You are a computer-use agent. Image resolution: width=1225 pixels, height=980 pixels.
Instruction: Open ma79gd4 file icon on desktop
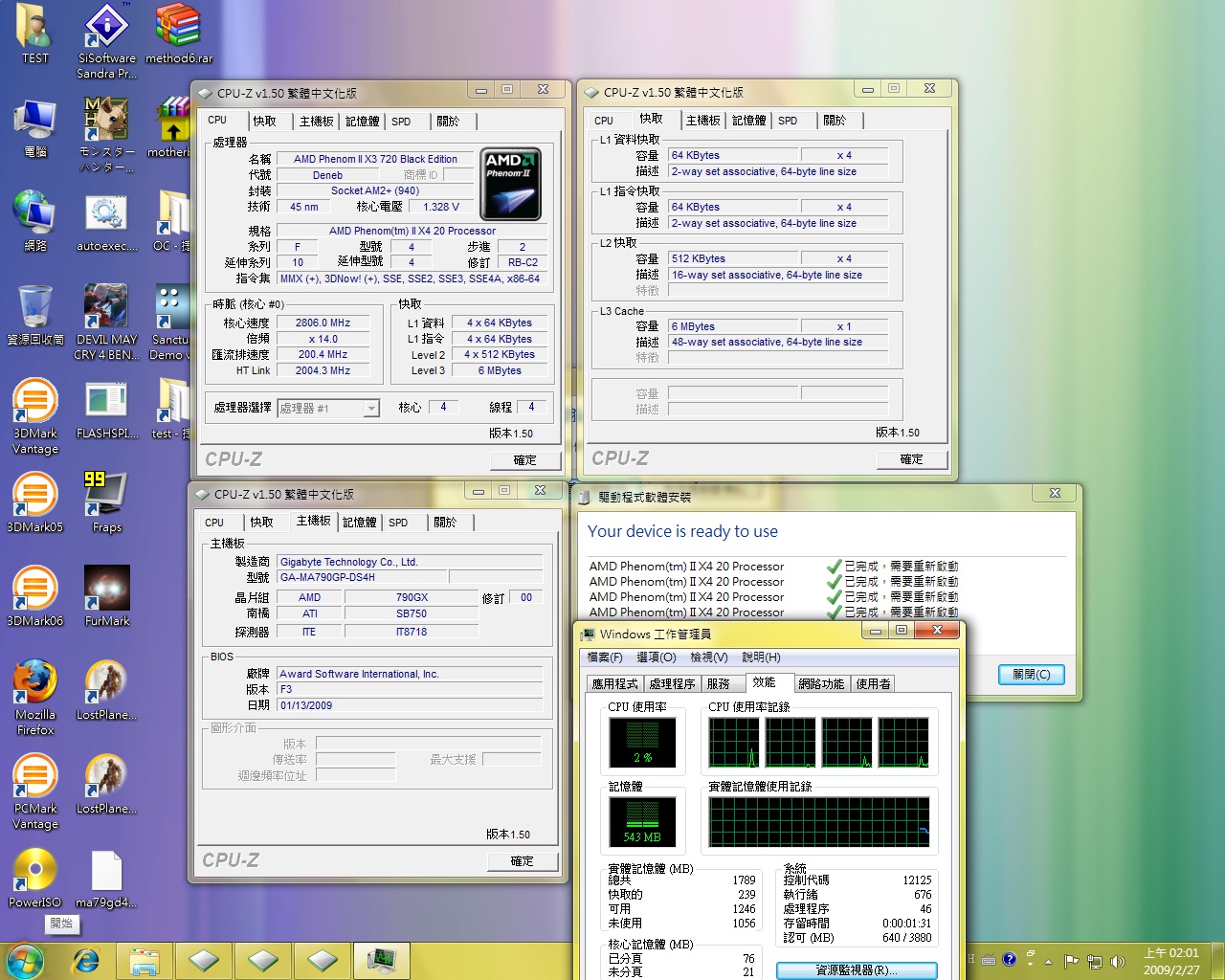pyautogui.click(x=106, y=878)
